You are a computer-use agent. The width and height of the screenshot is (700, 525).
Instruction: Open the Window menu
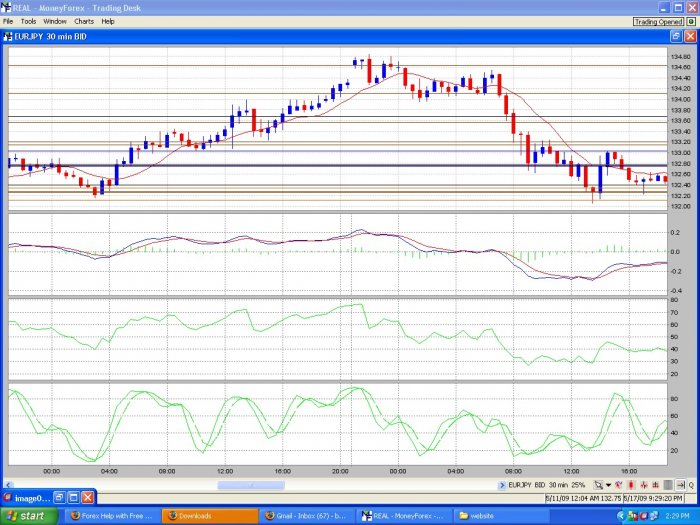(54, 21)
